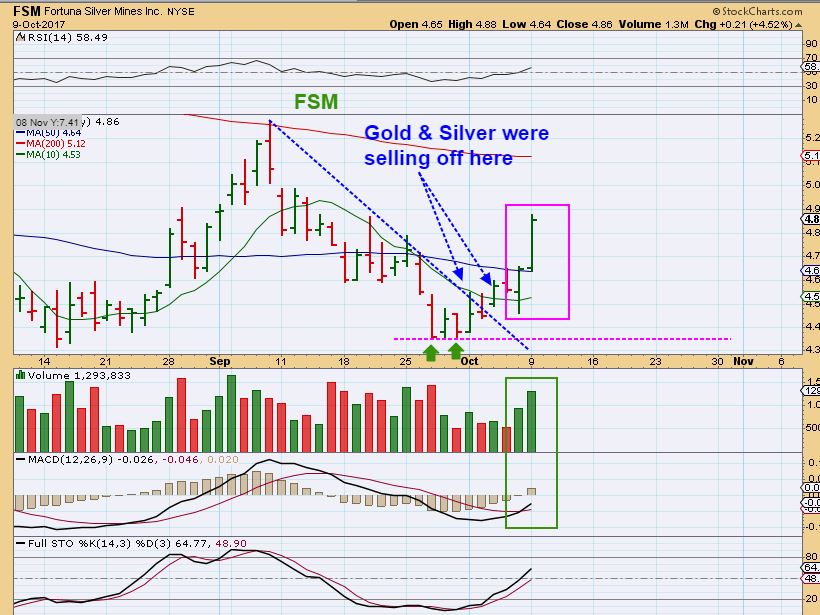Click the 4.7 price axis label
This screenshot has height=615, width=820.
[812, 256]
